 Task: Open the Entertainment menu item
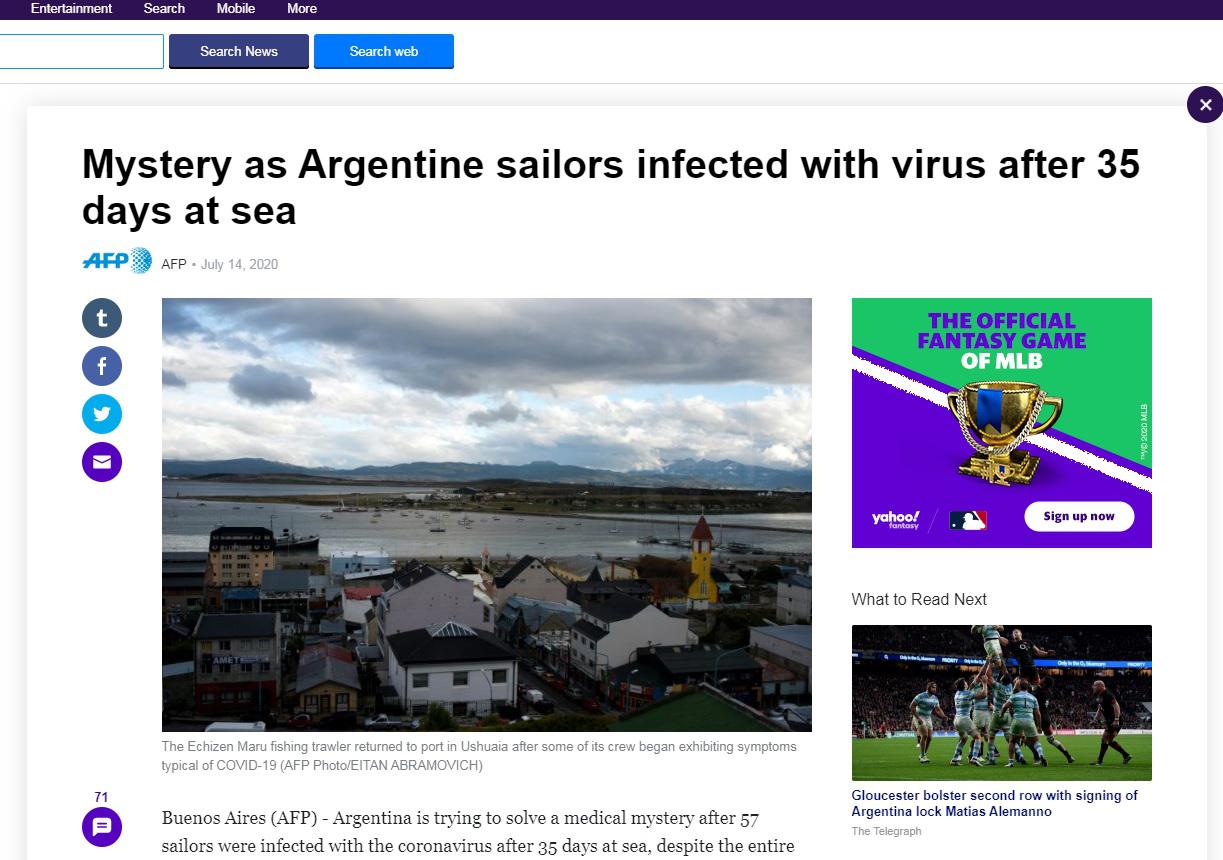pyautogui.click(x=71, y=8)
